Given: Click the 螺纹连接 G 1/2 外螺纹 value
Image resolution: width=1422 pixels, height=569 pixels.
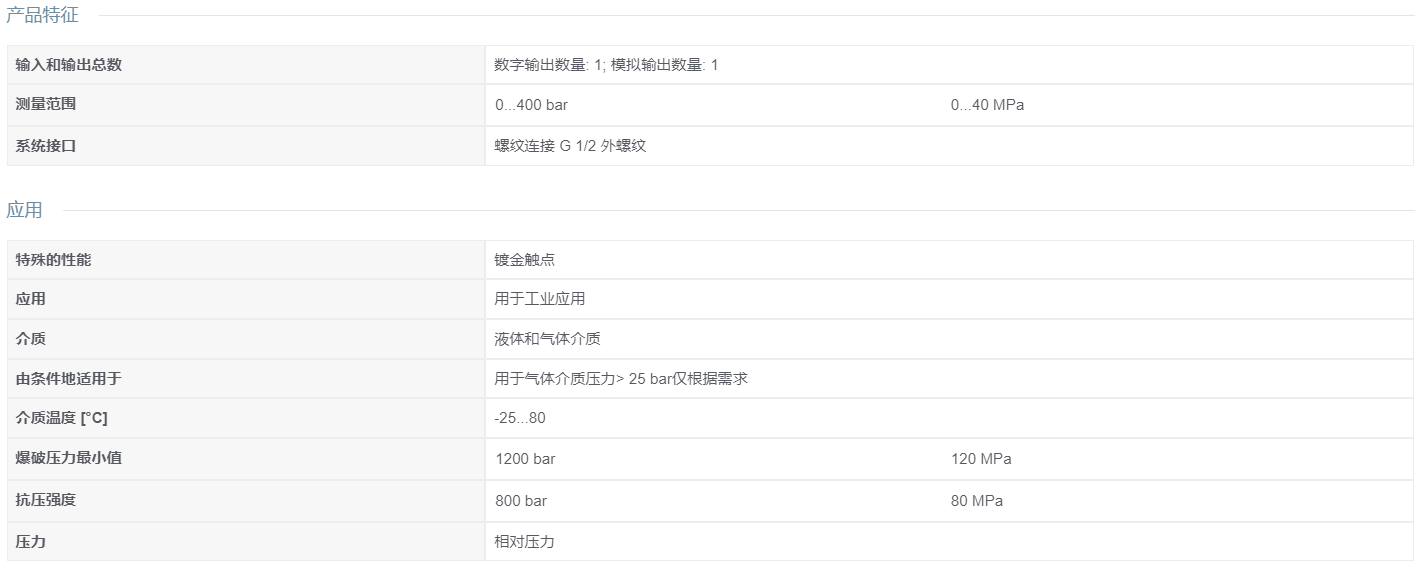Looking at the screenshot, I should [x=570, y=146].
